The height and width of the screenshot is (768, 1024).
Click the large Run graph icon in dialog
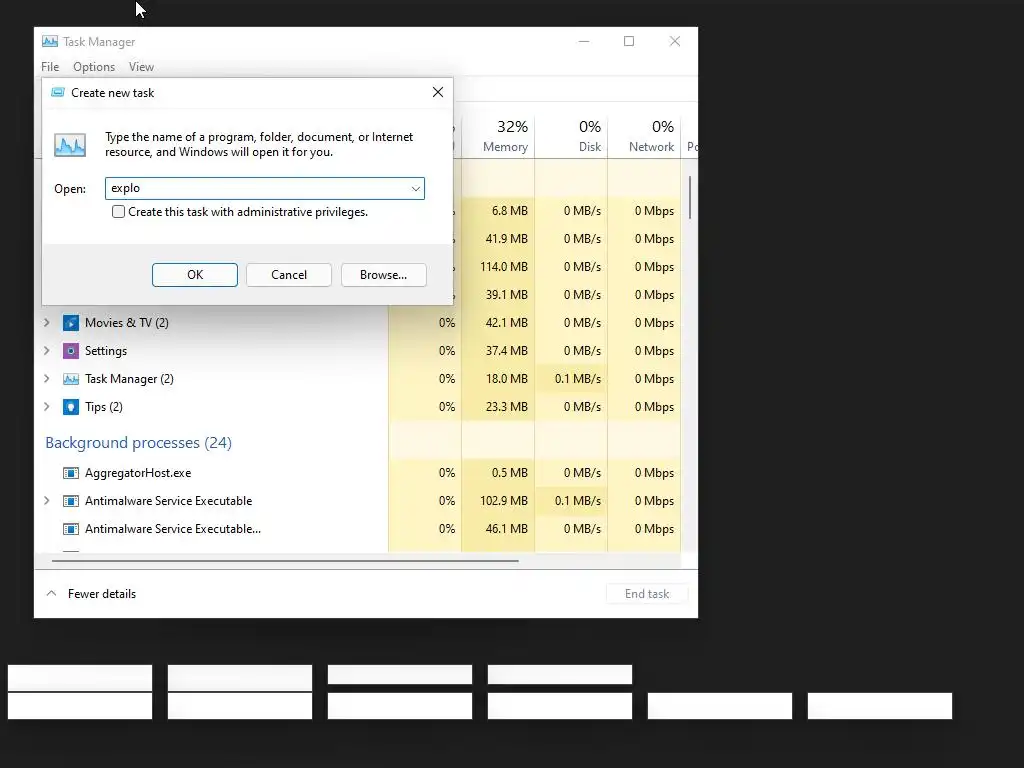coord(70,144)
